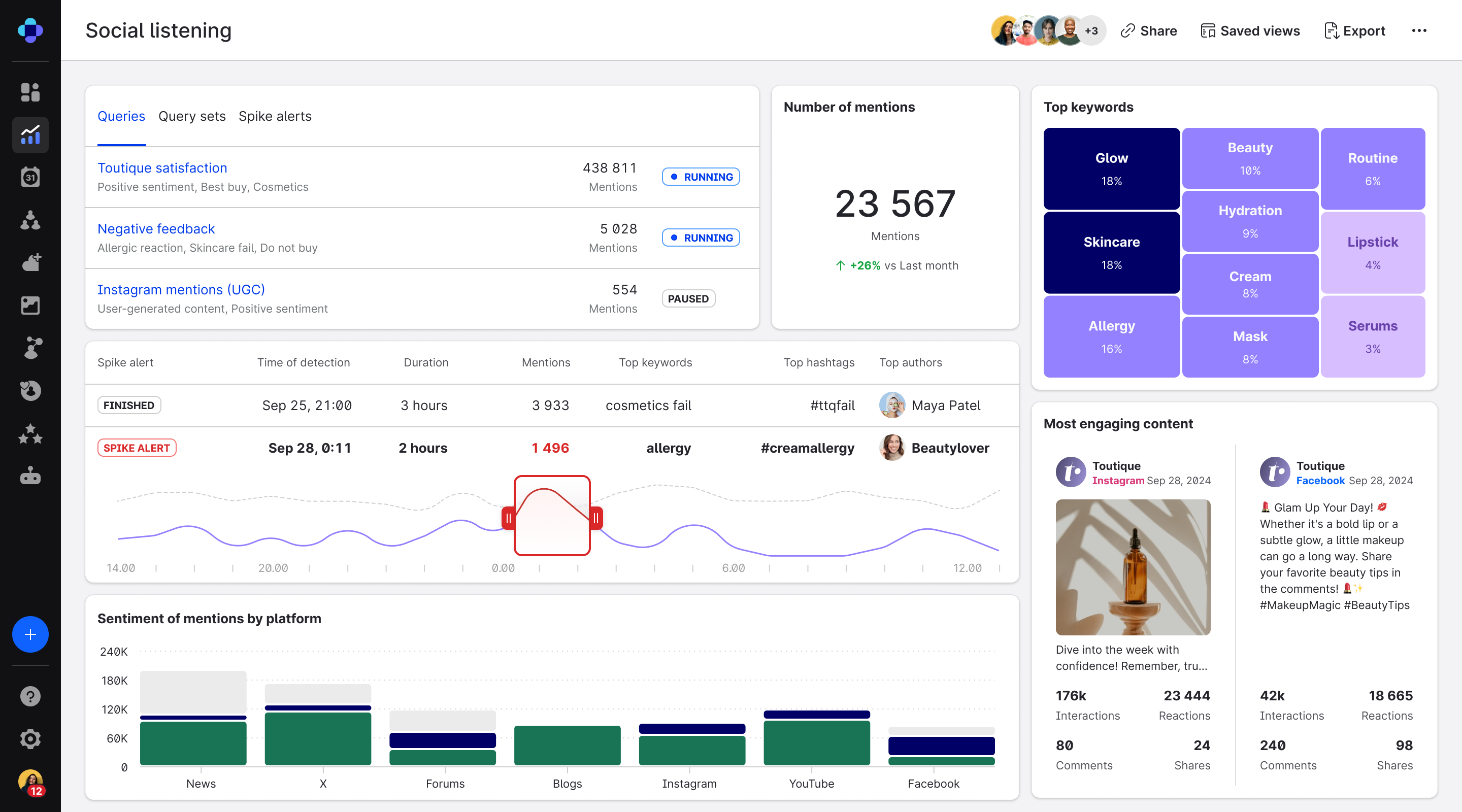Select the reviews stars icon in the sidebar

(x=30, y=434)
